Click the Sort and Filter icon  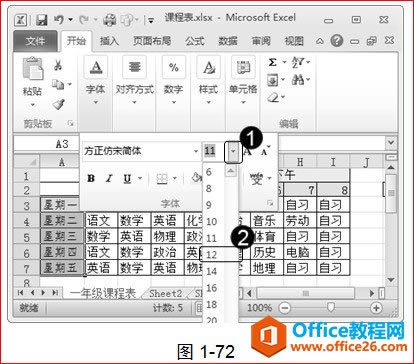(x=297, y=62)
